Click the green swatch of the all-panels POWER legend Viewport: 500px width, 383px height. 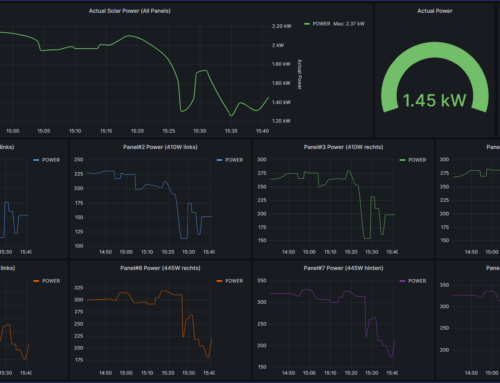(x=307, y=24)
